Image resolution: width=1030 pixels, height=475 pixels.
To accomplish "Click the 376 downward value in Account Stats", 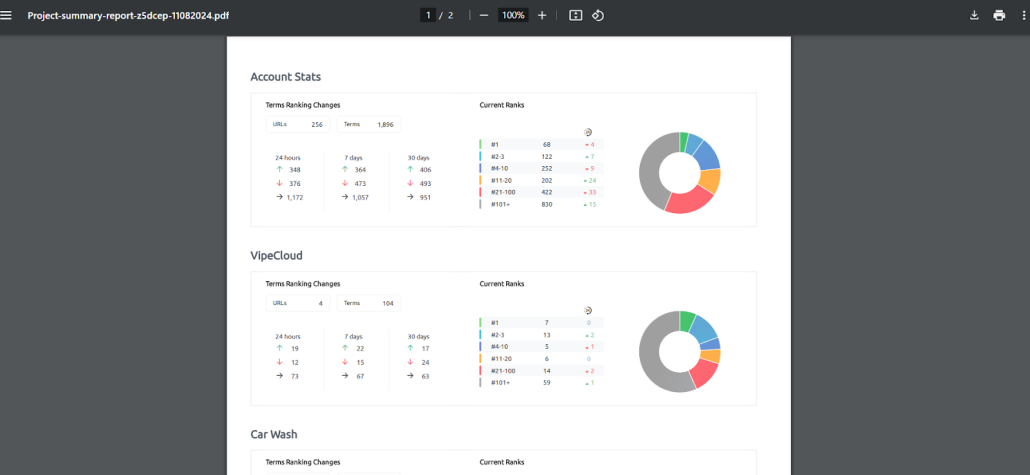I will pos(295,183).
